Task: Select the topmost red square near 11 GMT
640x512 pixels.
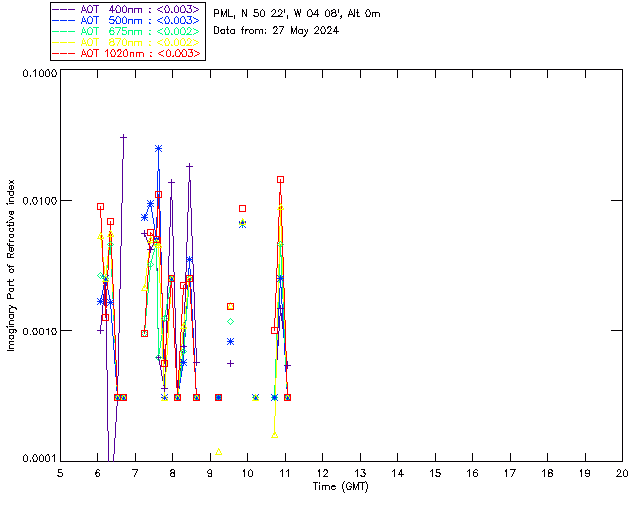Action: (280, 180)
